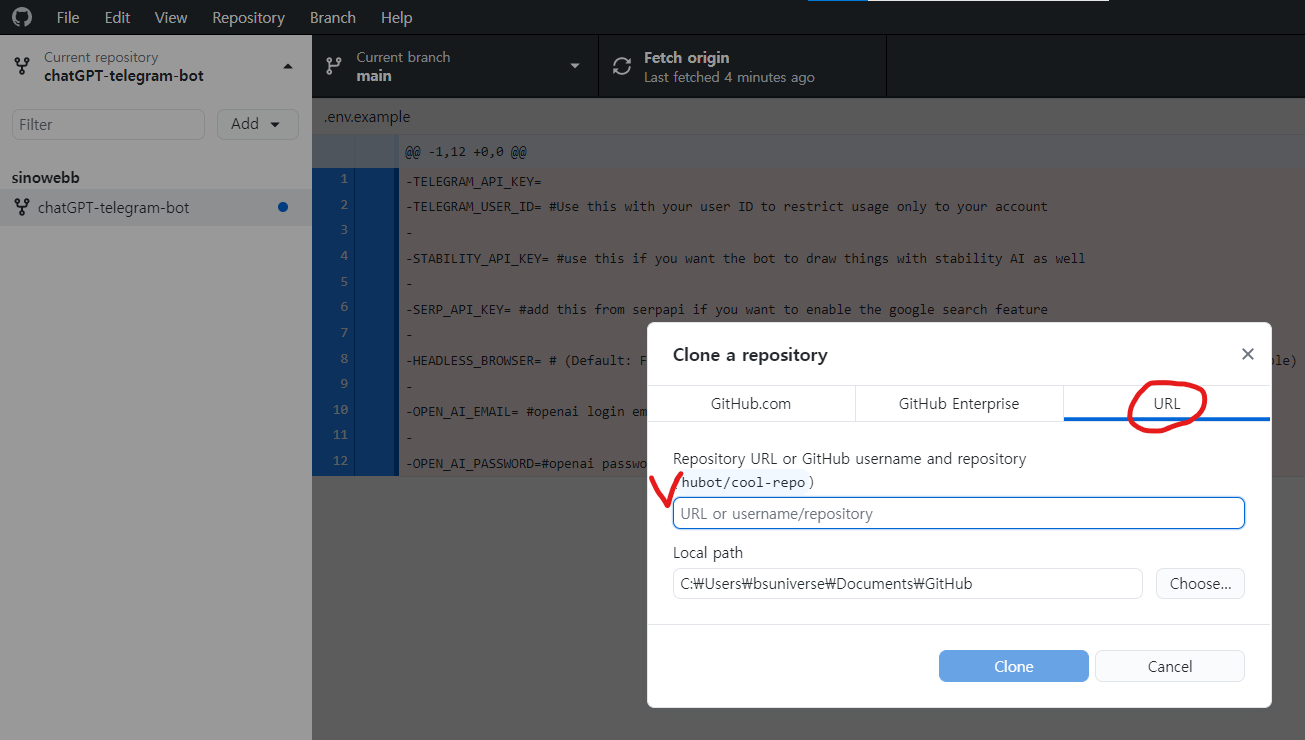This screenshot has width=1305, height=740.
Task: Click the Cancel button
Action: pos(1170,666)
